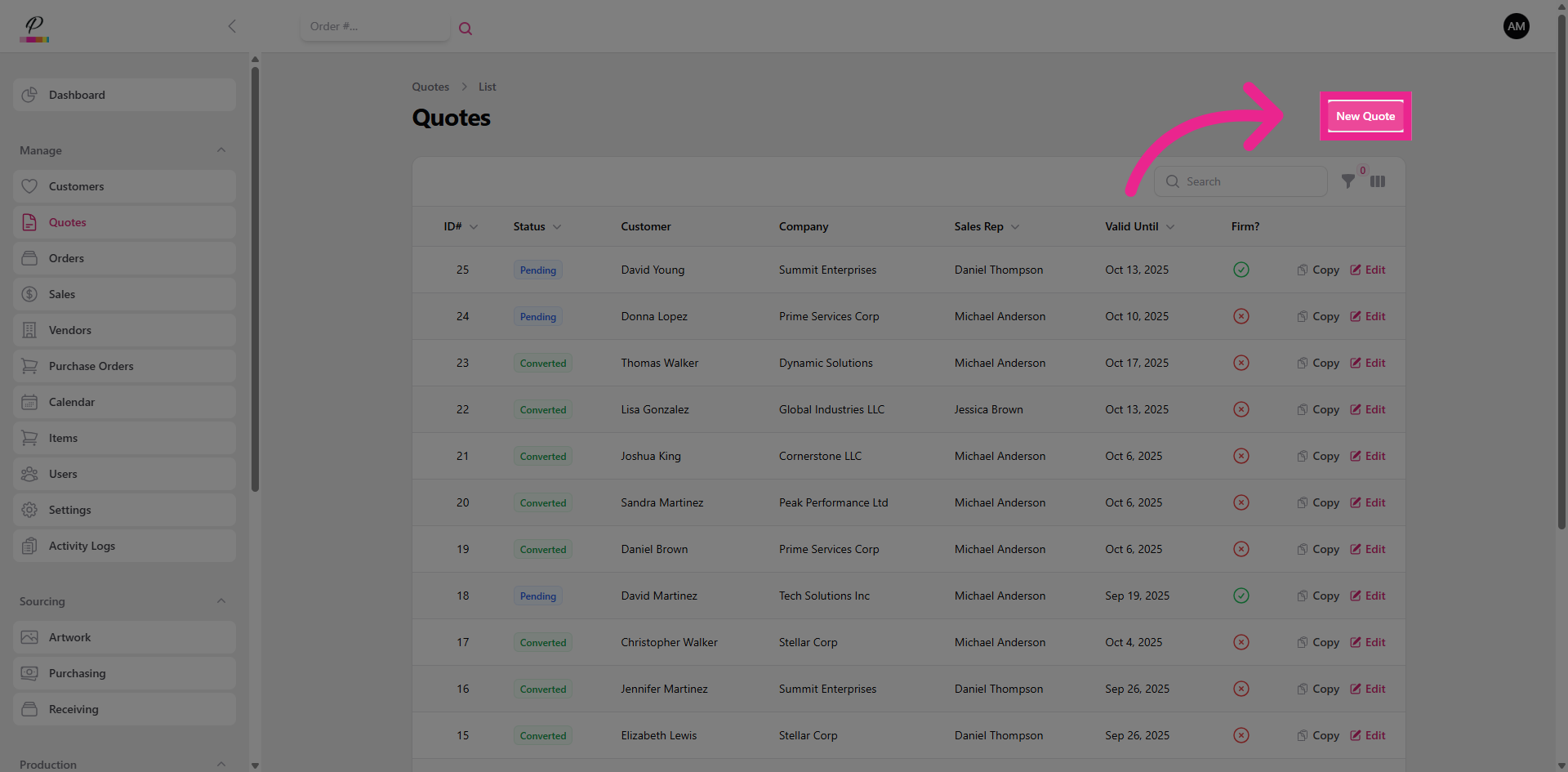
Task: Click Firm checkmark for quote 18
Action: click(1241, 596)
